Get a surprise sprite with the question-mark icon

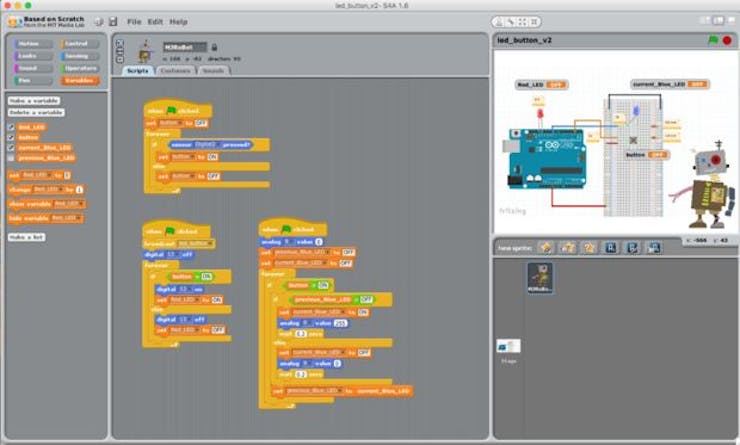click(x=589, y=248)
